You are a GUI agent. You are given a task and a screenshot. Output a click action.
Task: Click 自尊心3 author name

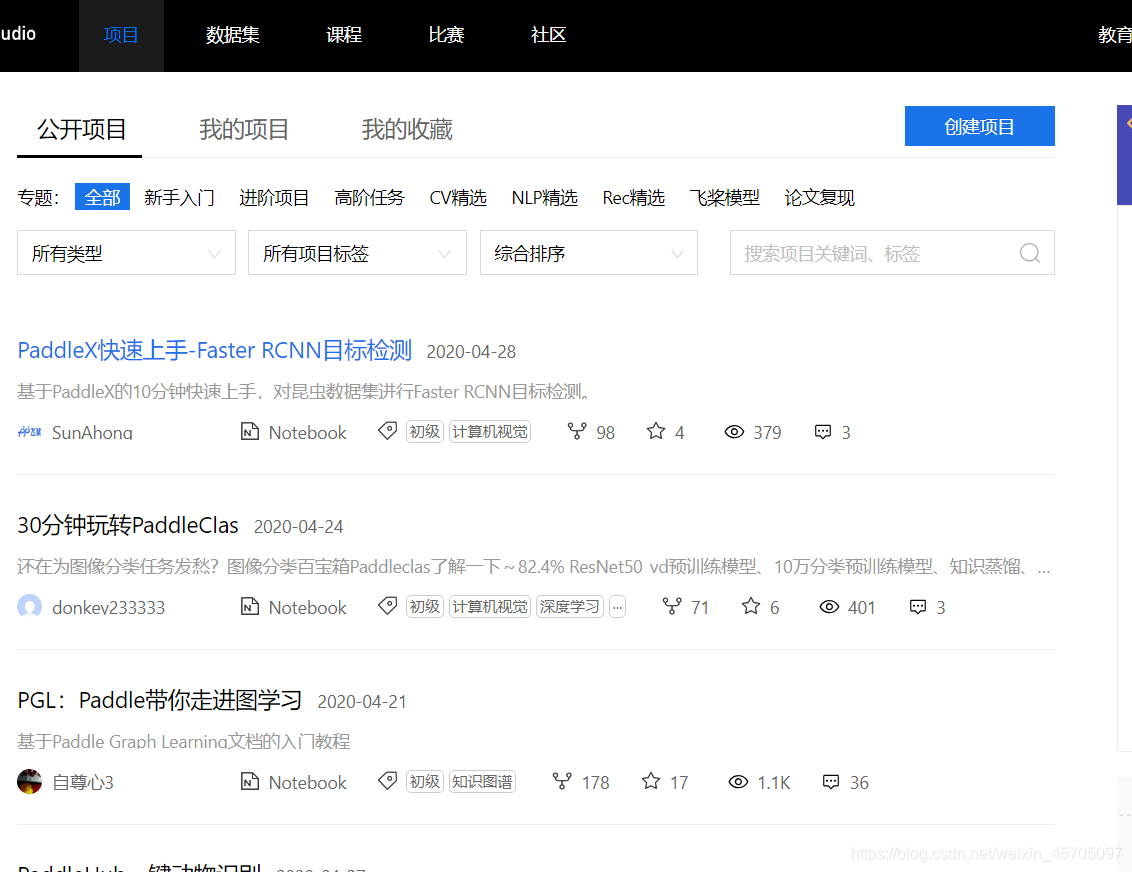coord(83,782)
